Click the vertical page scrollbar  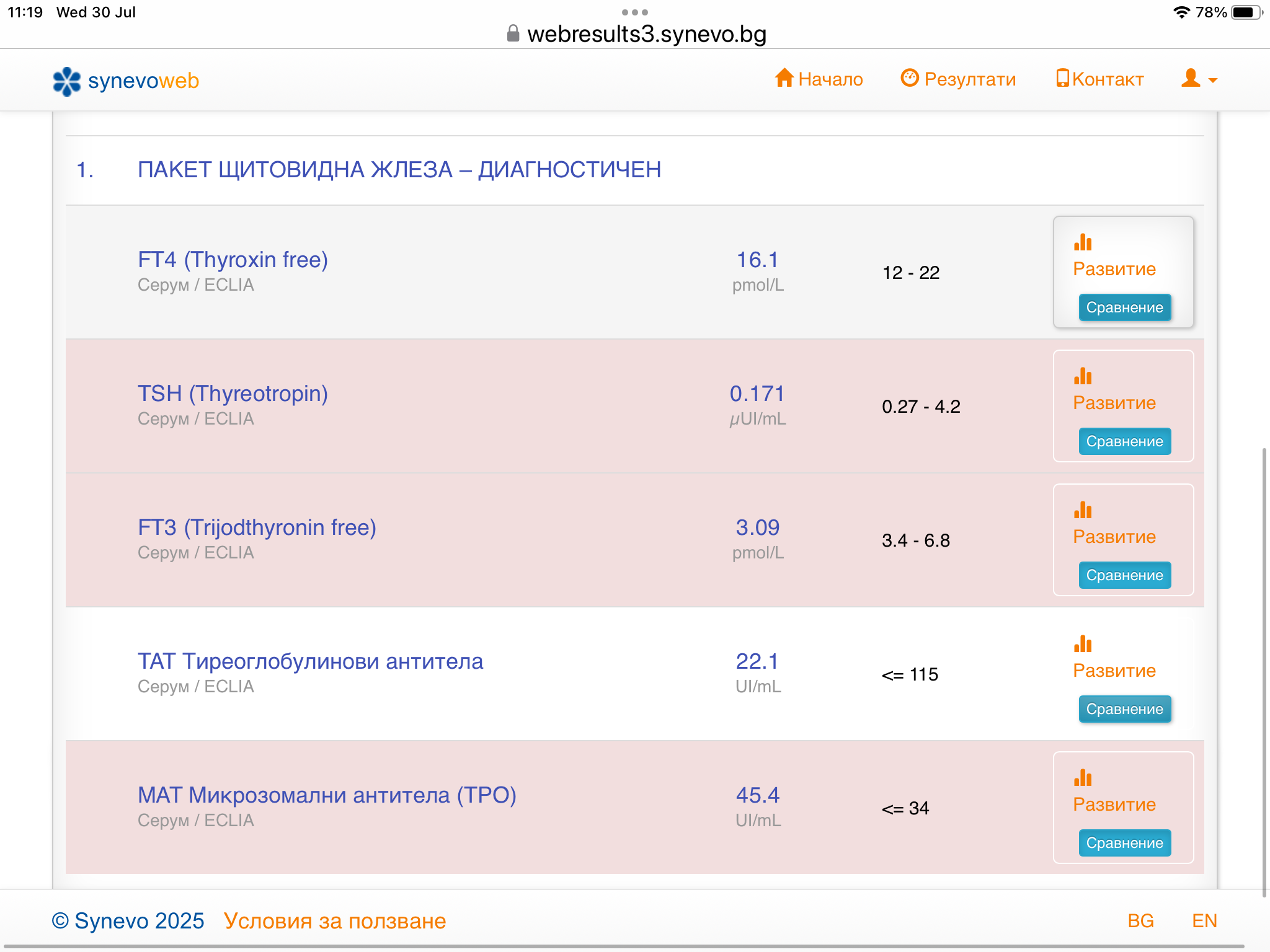1264,672
